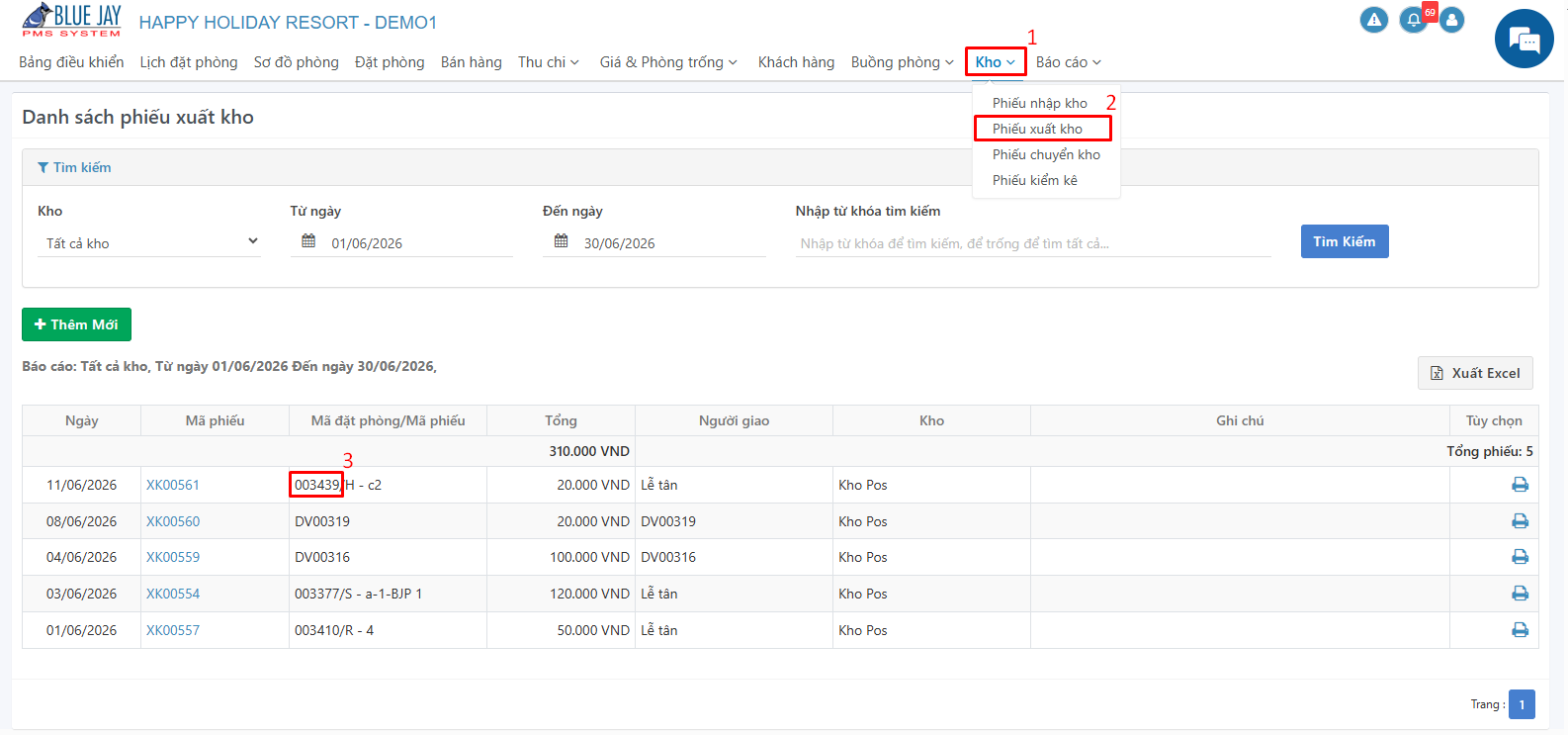Click the calendar icon for Đến ngày

pyautogui.click(x=561, y=241)
